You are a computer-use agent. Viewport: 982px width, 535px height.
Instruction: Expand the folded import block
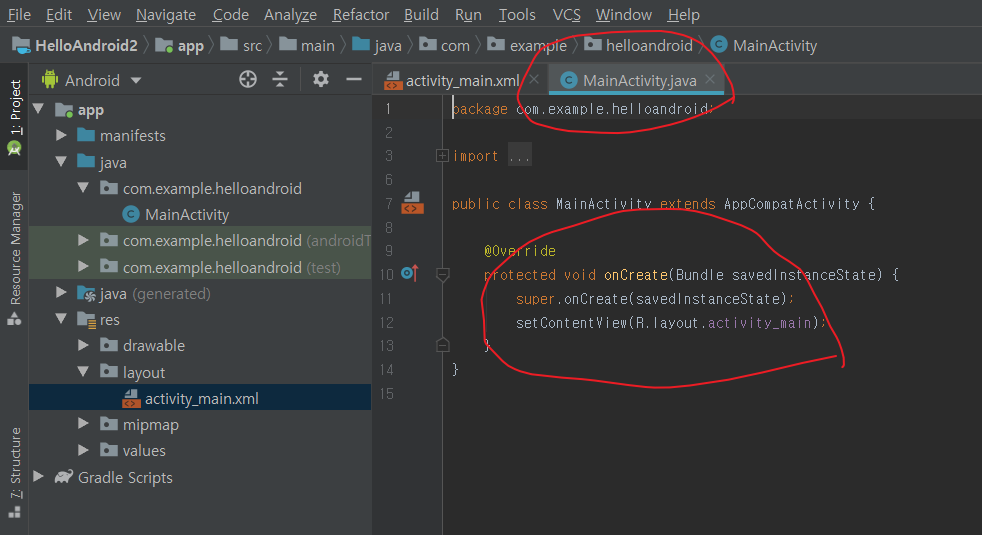coord(442,155)
